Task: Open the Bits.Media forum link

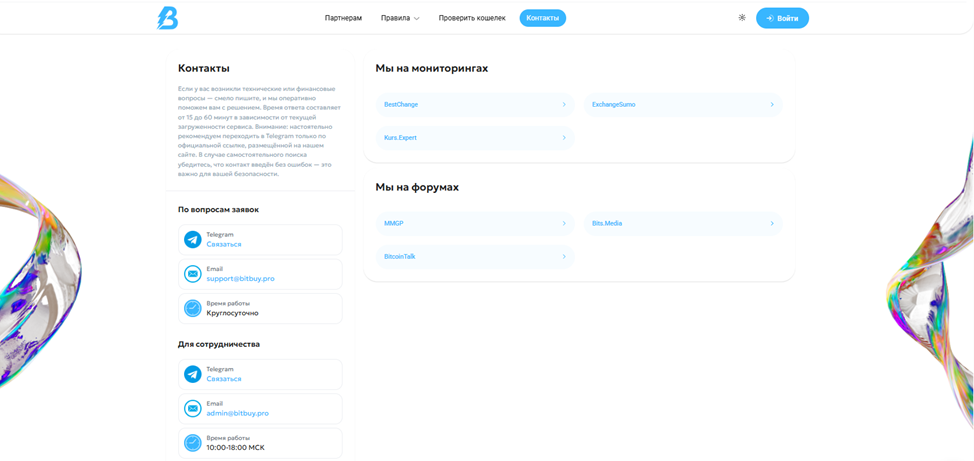Action: click(x=683, y=223)
